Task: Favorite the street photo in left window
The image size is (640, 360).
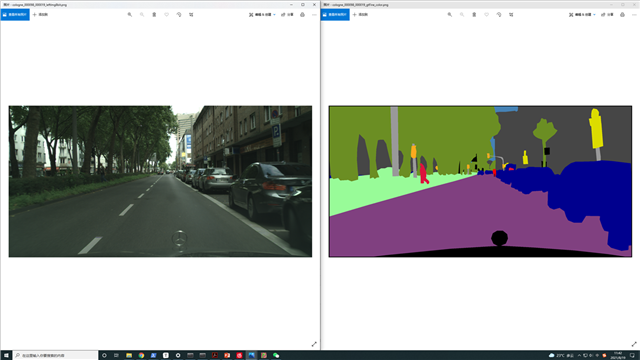Action: [x=167, y=15]
